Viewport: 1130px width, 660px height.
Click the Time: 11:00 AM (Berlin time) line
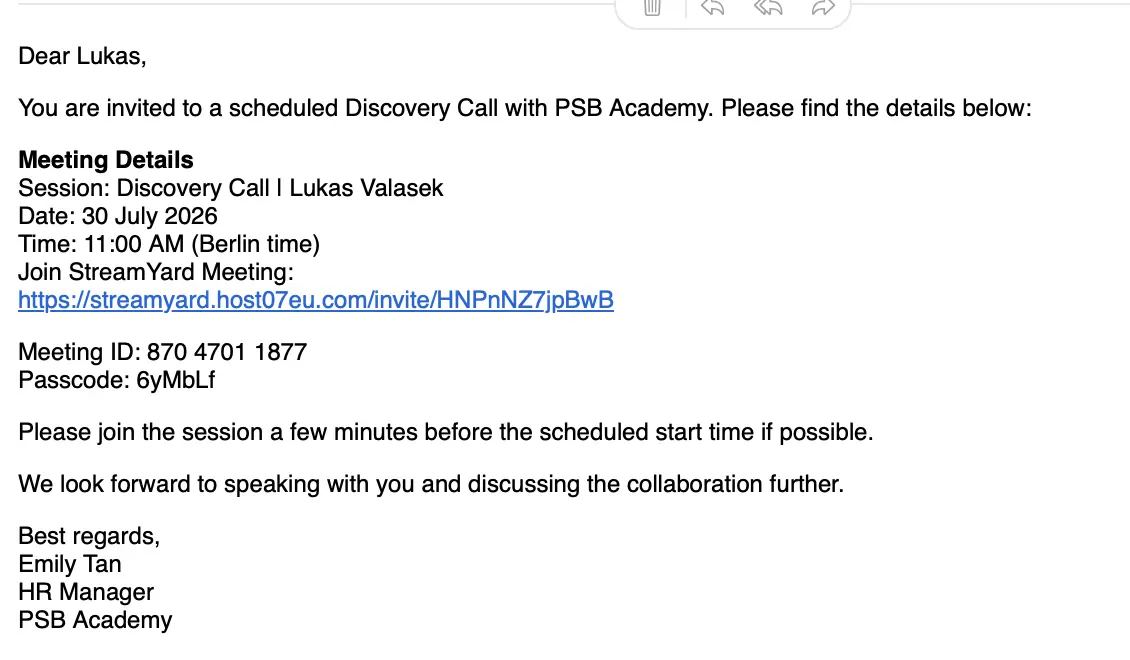(x=169, y=244)
